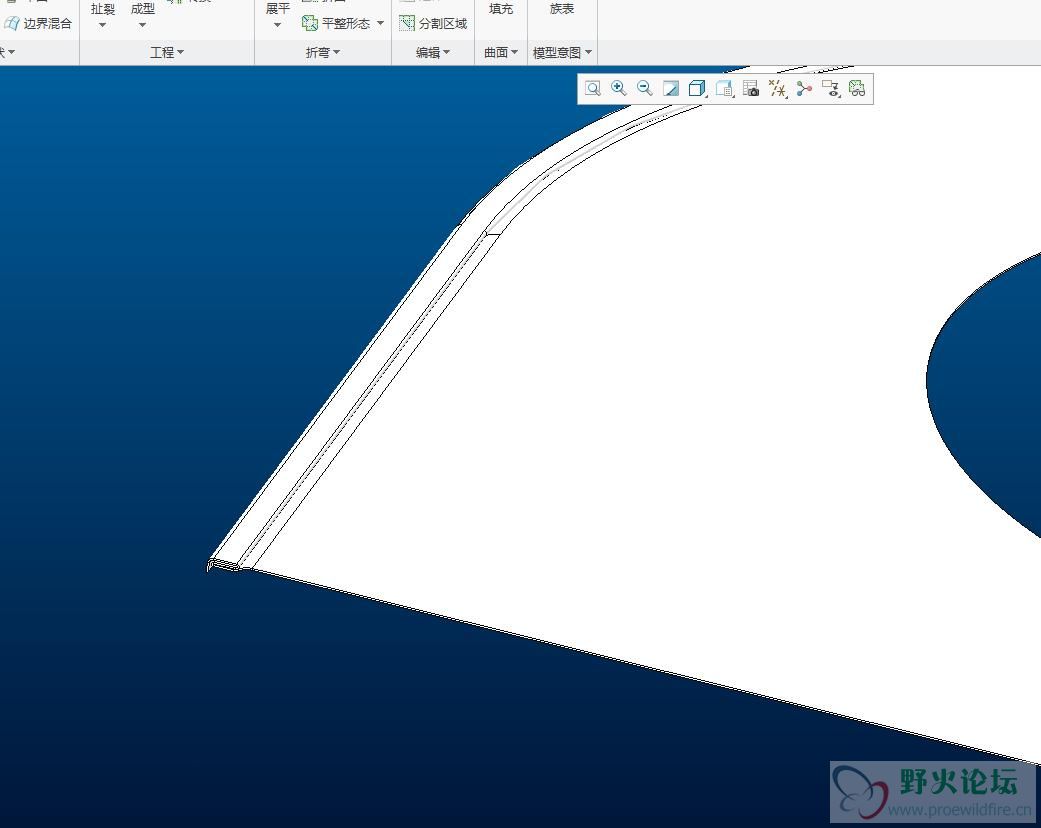This screenshot has width=1041, height=828.
Task: Click the 分割区域 (Split Area) icon
Action: 407,23
